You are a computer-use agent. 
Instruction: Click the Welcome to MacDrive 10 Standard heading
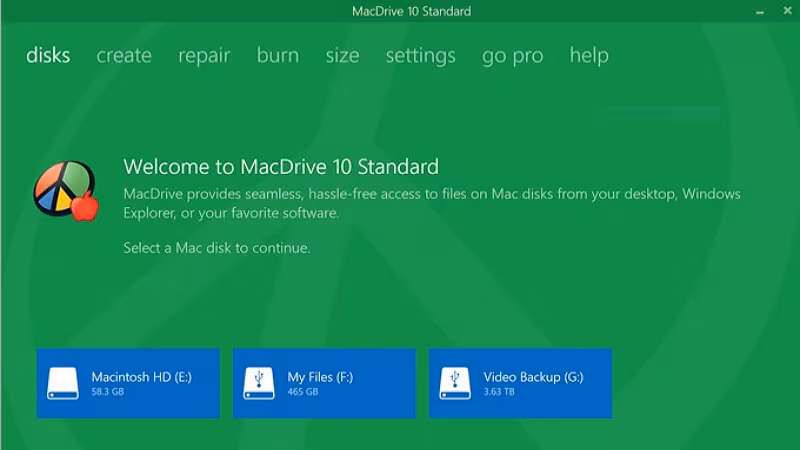click(281, 167)
